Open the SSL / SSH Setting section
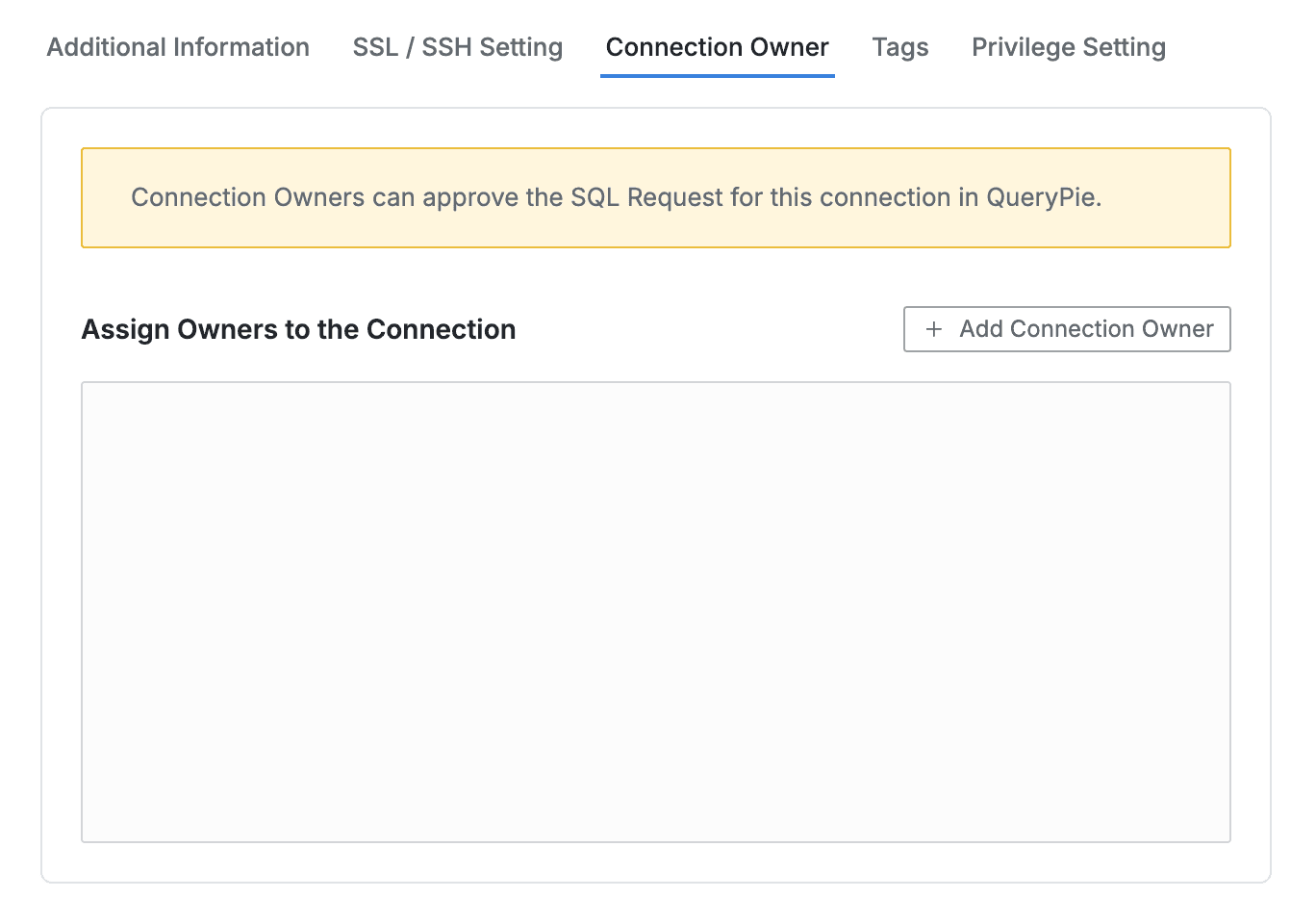Viewport: 1316px width, 924px height. click(x=458, y=46)
